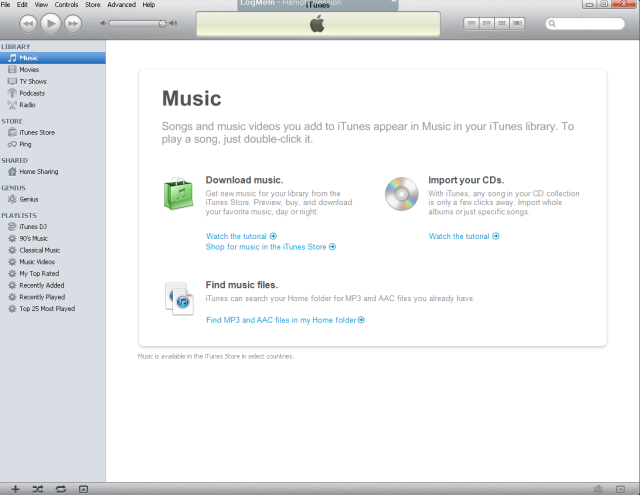The height and width of the screenshot is (495, 640).
Task: Switch to the grid view button
Action: (x=502, y=23)
